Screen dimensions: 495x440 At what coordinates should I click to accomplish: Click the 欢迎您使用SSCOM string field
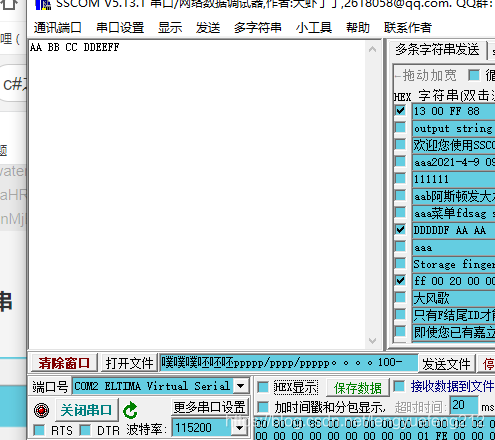[454, 145]
